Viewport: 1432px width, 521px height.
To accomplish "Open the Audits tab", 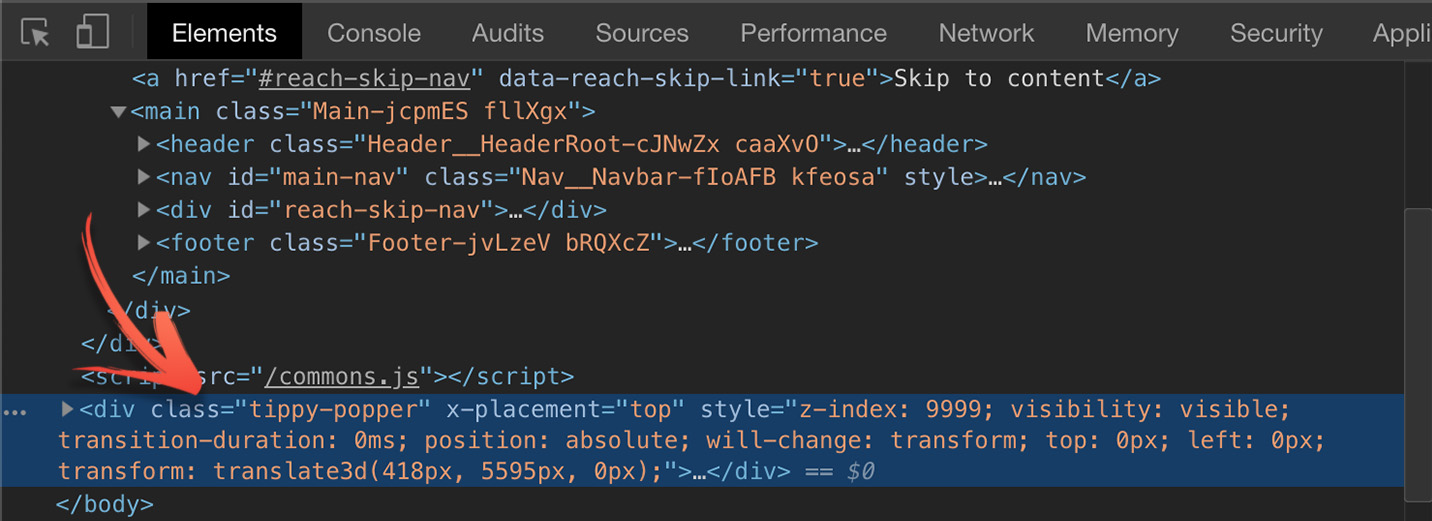I will pyautogui.click(x=508, y=33).
